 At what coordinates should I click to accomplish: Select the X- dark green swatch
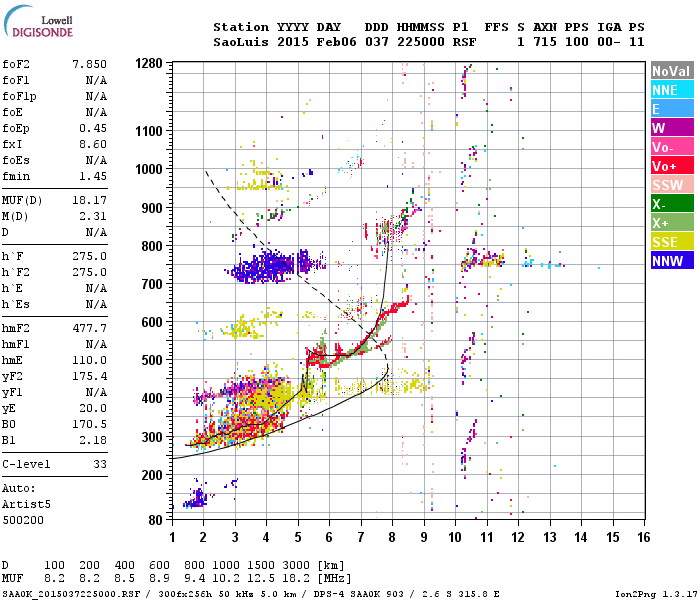point(672,204)
